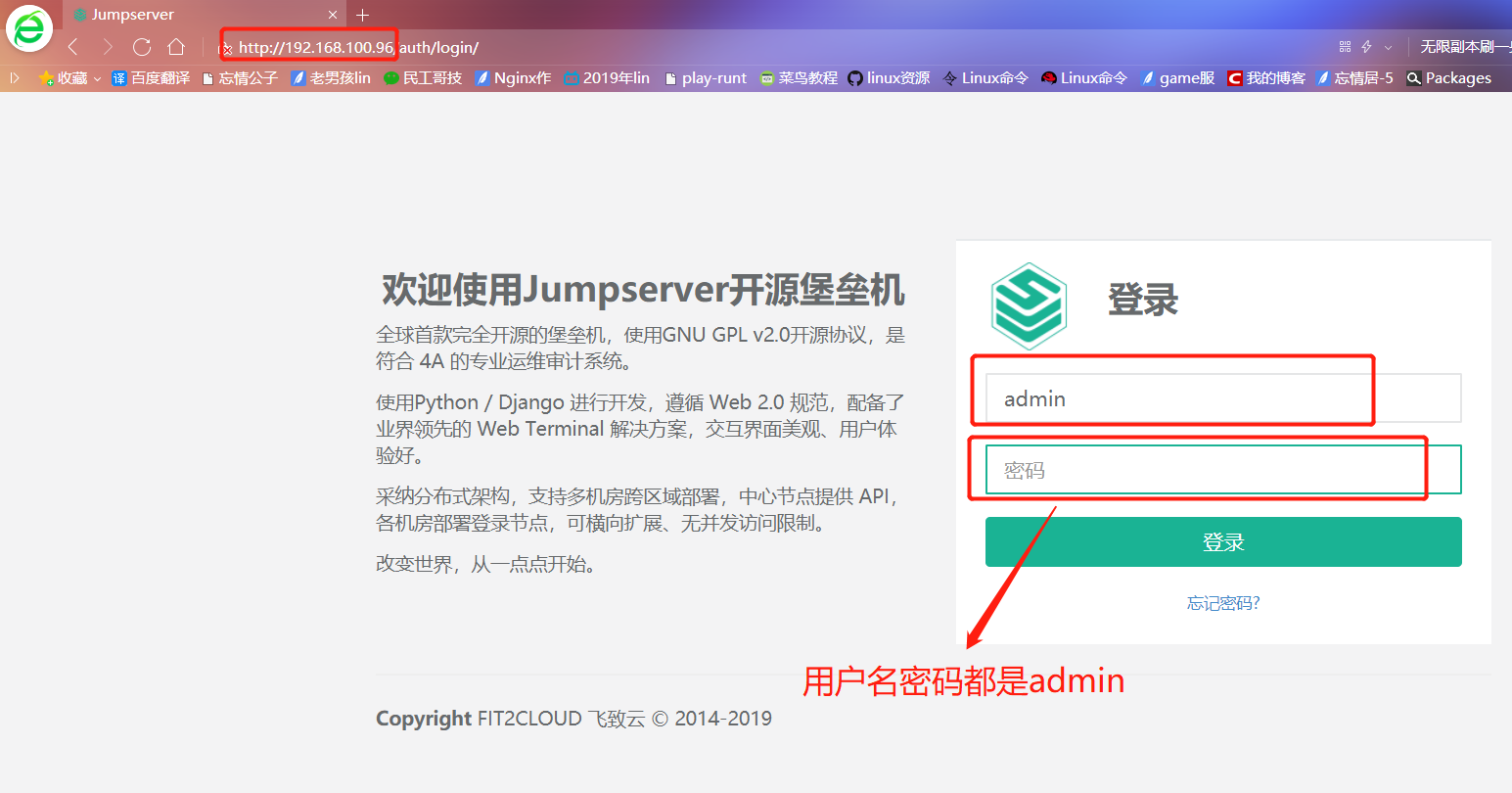The height and width of the screenshot is (793, 1512).
Task: Expand the bookmarks bar sidebar arrow
Action: pyautogui.click(x=15, y=77)
